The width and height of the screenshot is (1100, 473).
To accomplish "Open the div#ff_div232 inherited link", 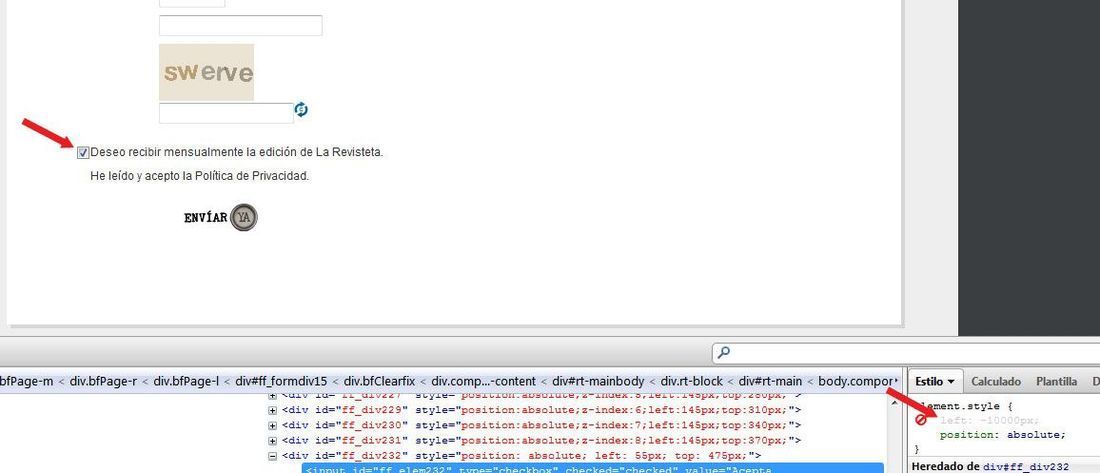I will point(1026,467).
